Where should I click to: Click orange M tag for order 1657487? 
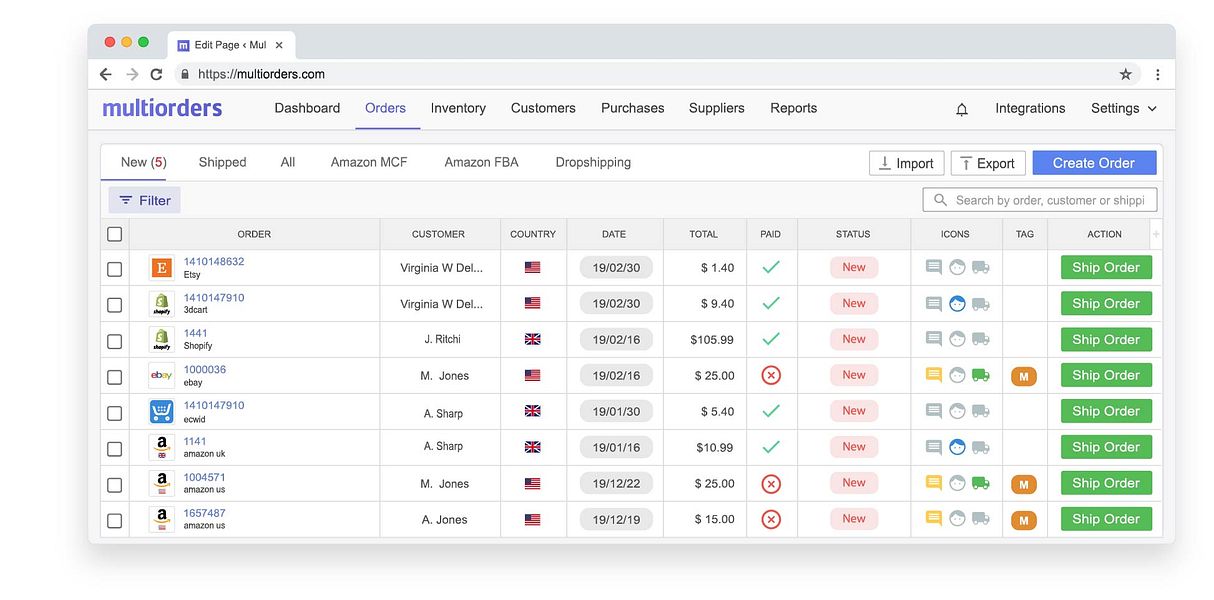pos(1024,521)
